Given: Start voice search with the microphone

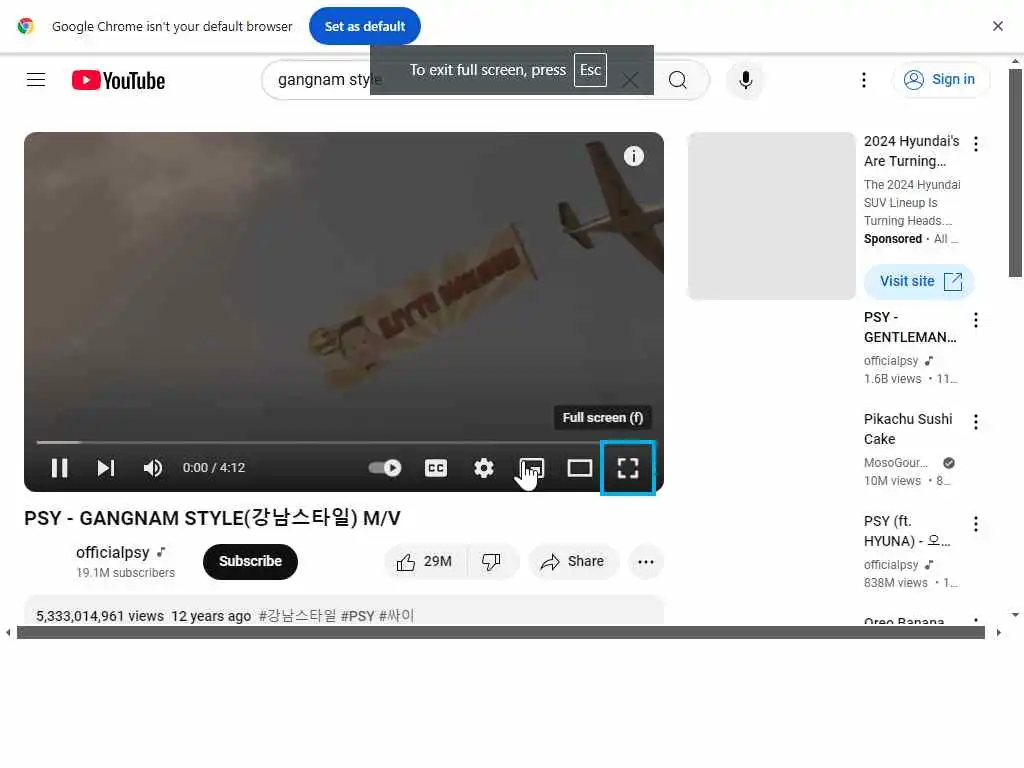Looking at the screenshot, I should pos(745,80).
